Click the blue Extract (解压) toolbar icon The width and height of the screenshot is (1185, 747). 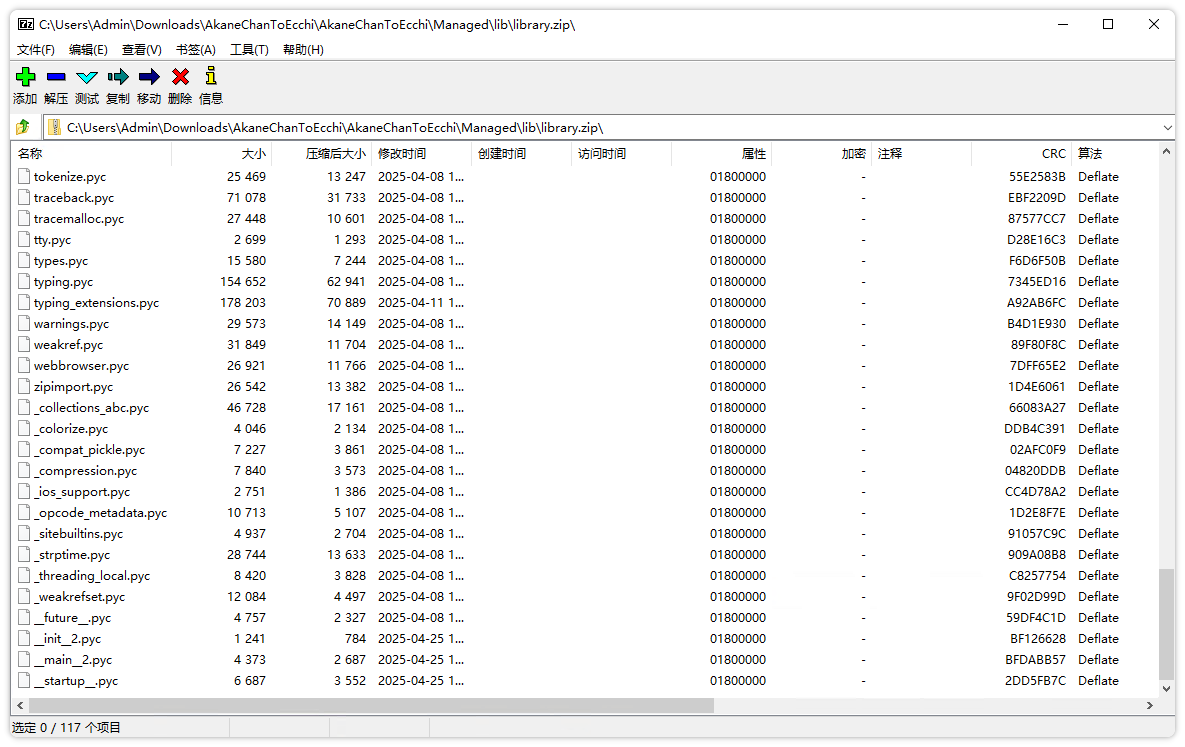56,77
